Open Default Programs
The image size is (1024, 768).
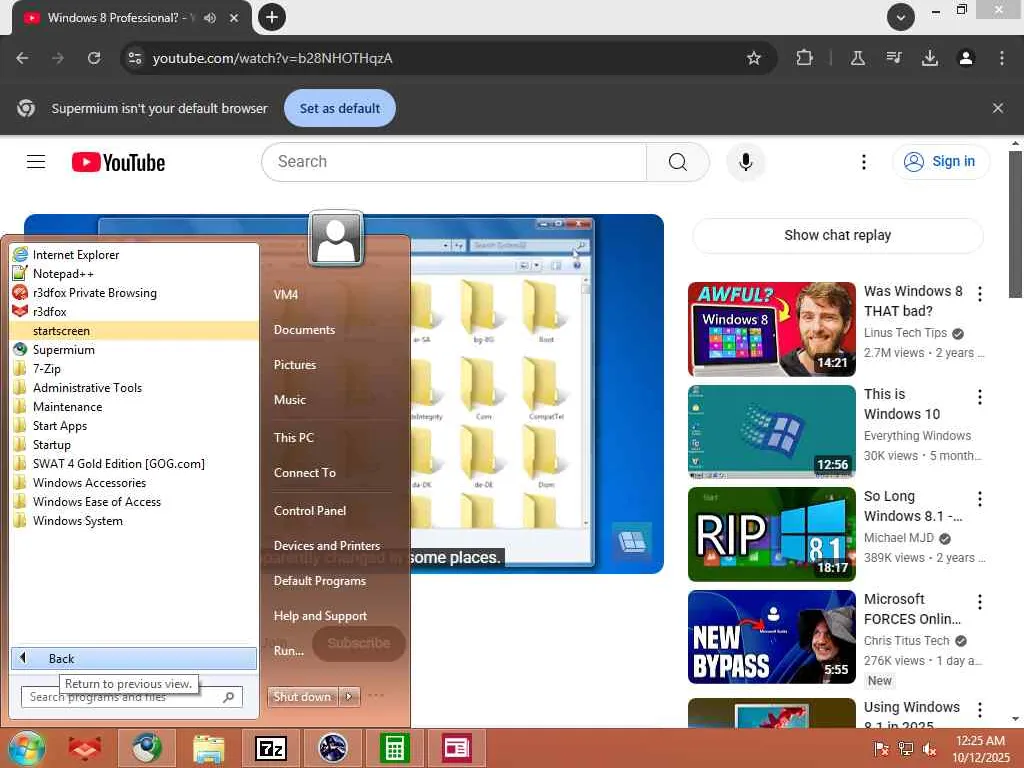pos(319,581)
